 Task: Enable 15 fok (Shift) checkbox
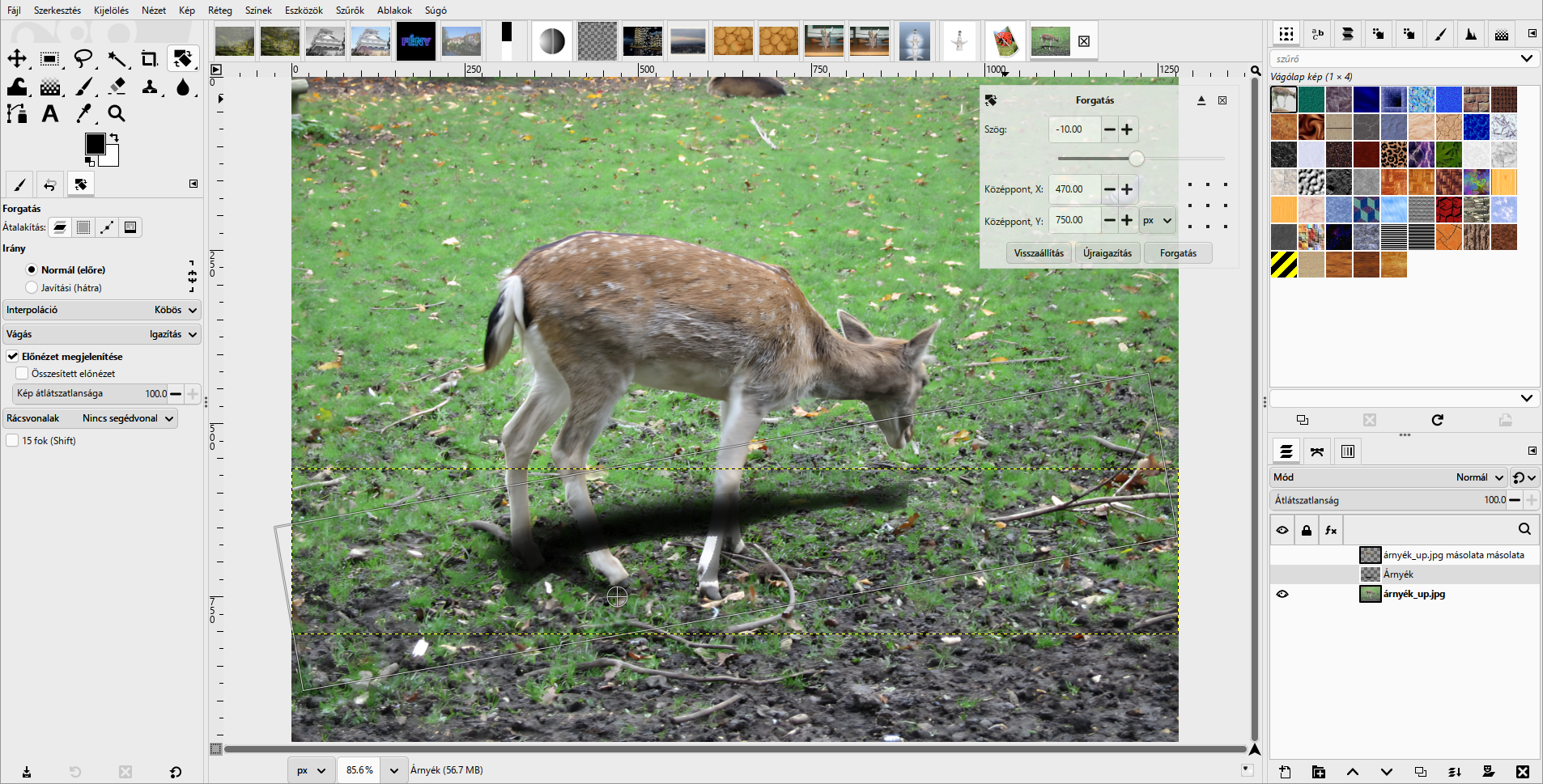point(12,440)
